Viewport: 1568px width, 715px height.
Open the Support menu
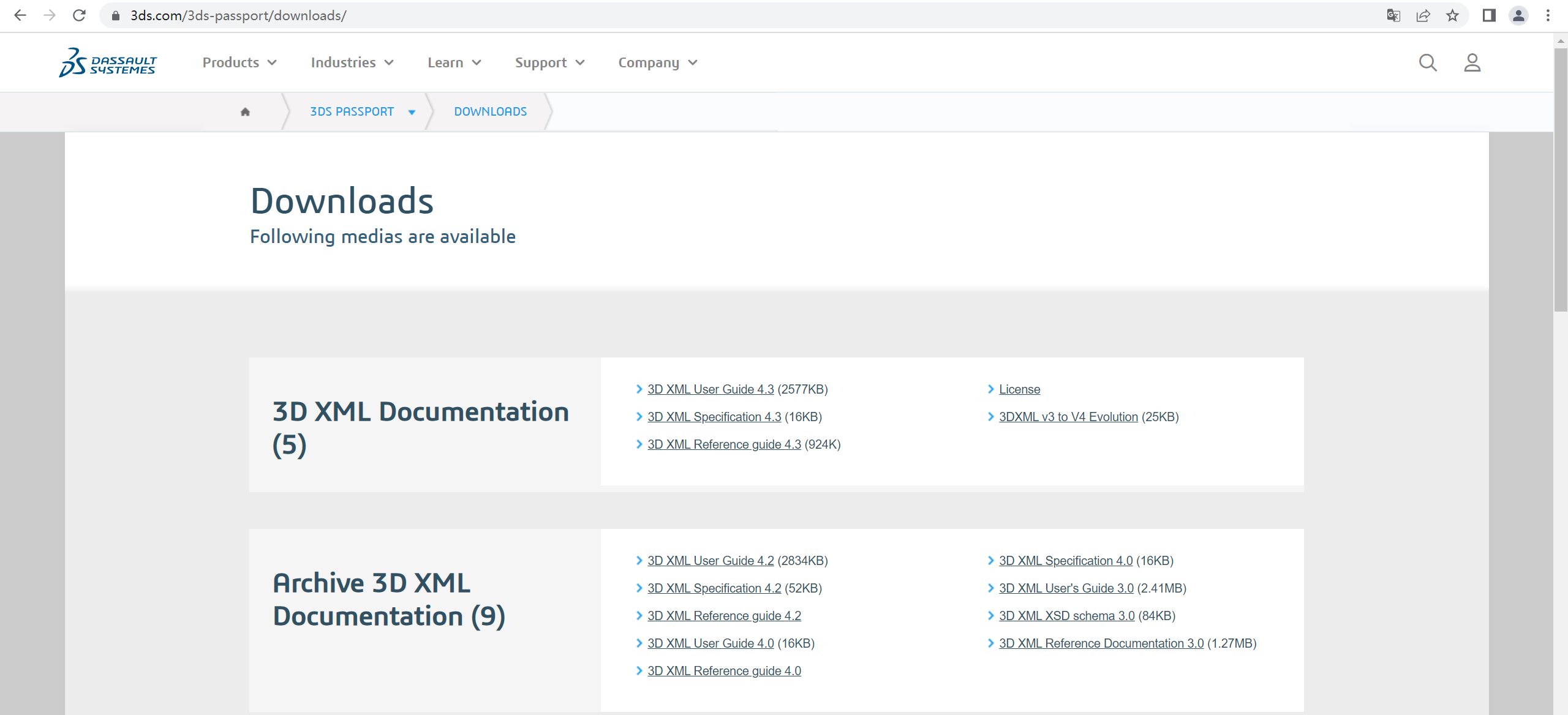pos(549,62)
